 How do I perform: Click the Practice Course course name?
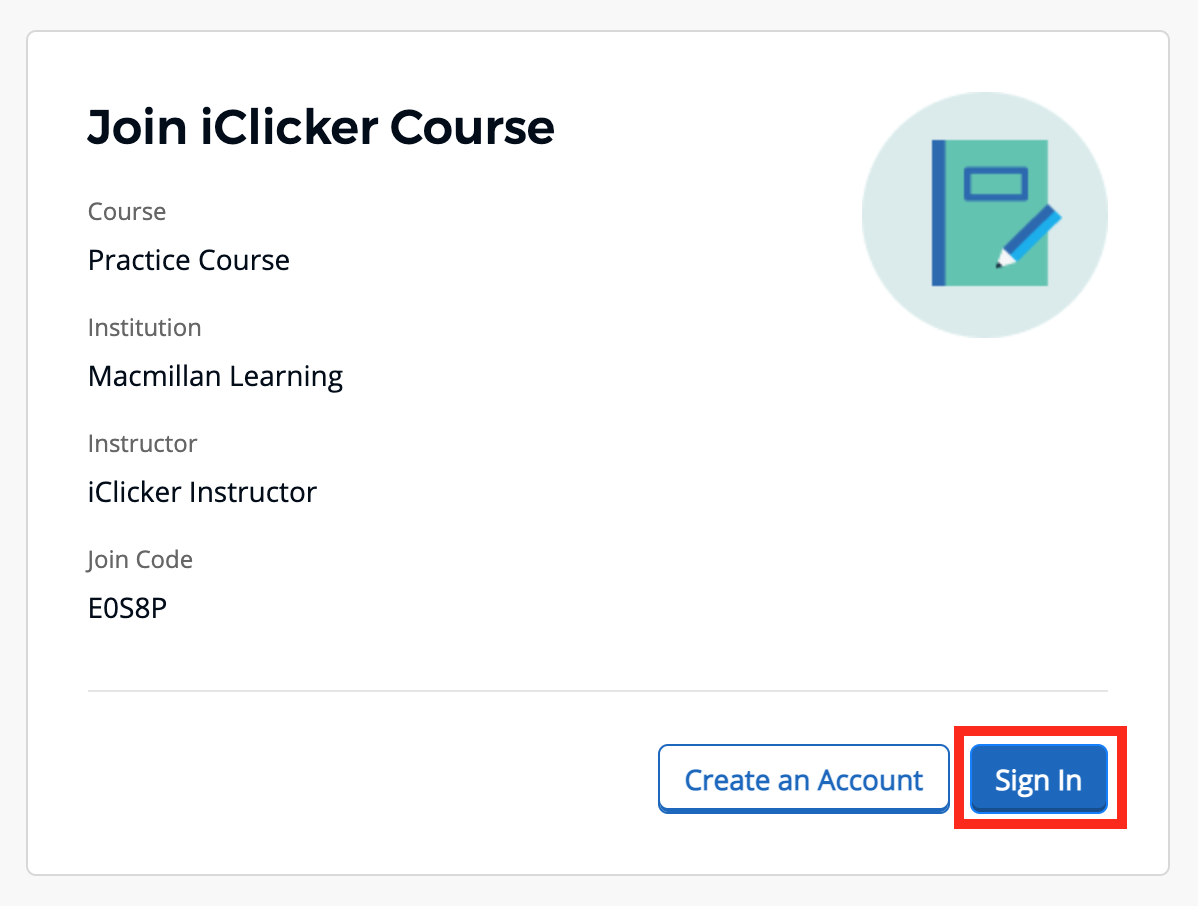tap(188, 260)
